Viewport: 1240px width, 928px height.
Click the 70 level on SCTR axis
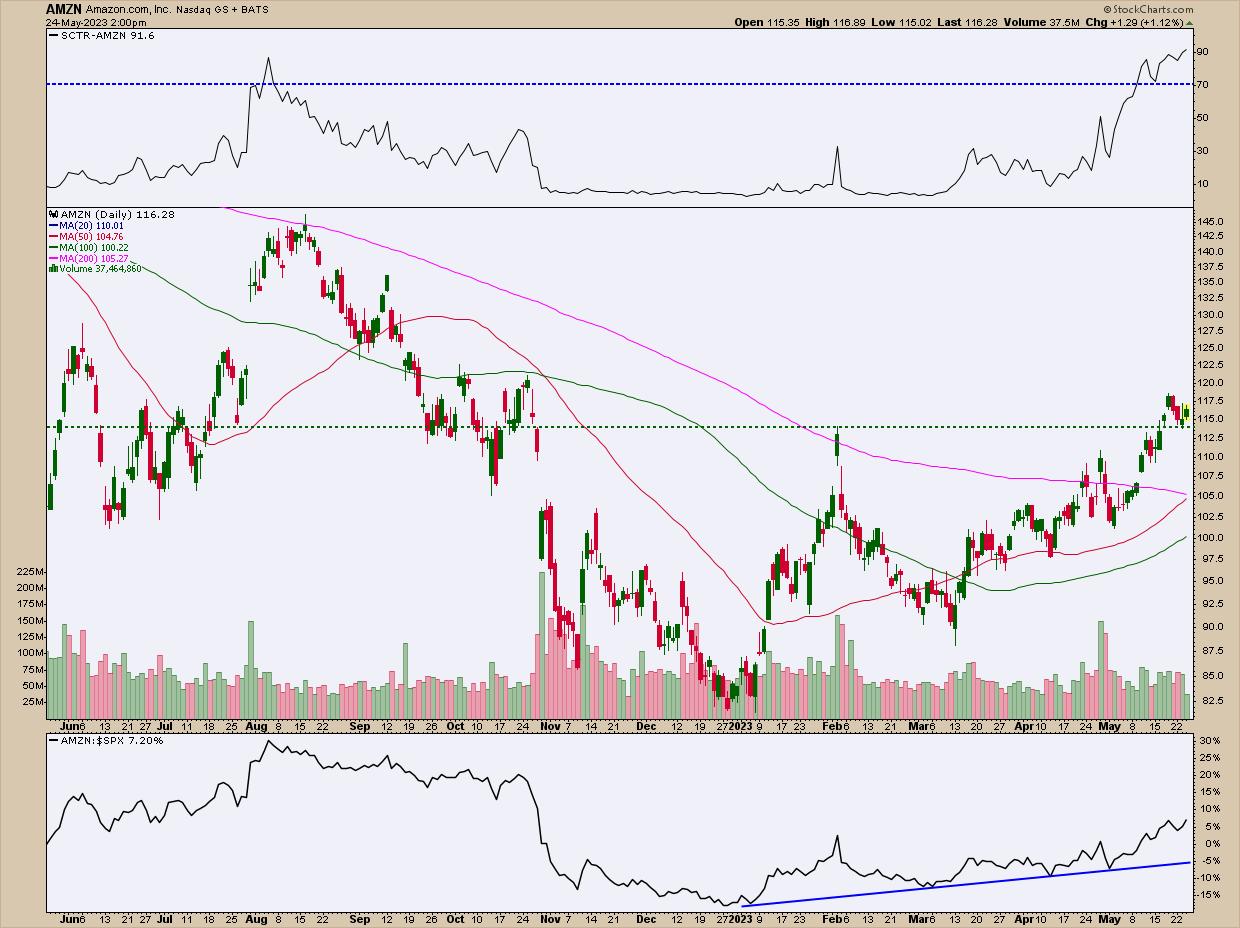click(1204, 84)
